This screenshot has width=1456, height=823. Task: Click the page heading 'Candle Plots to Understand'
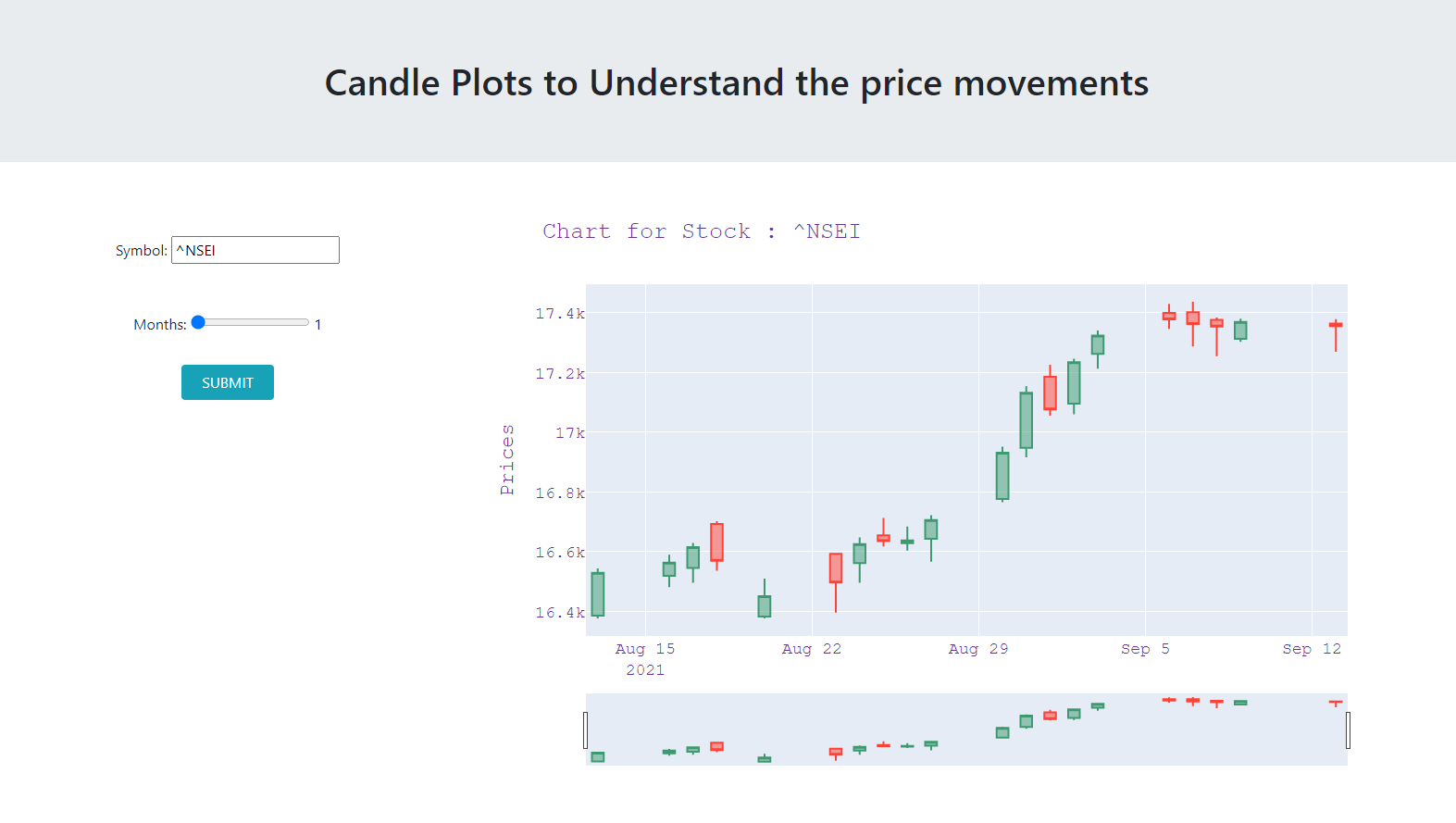(x=554, y=83)
